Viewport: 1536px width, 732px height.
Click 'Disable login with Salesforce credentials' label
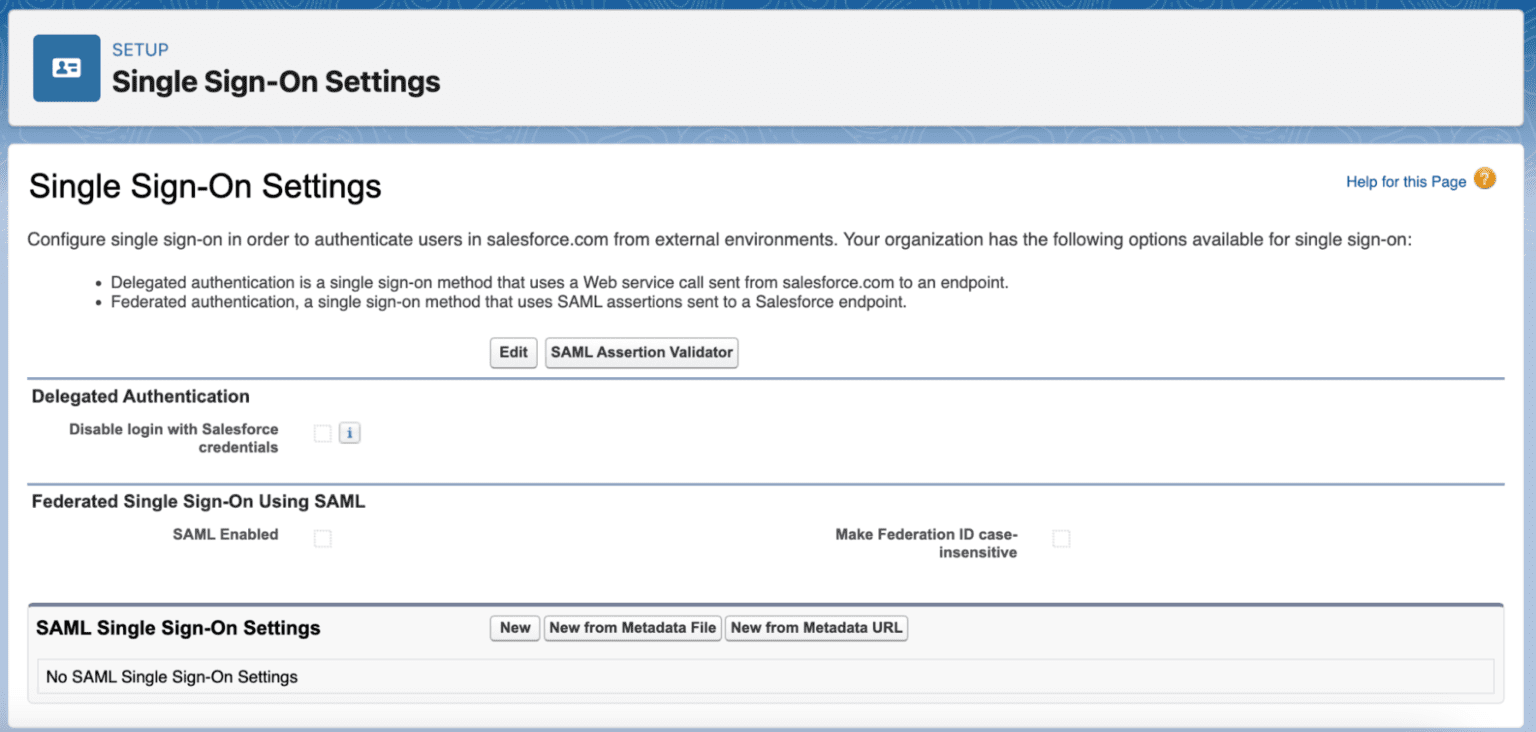coord(174,438)
